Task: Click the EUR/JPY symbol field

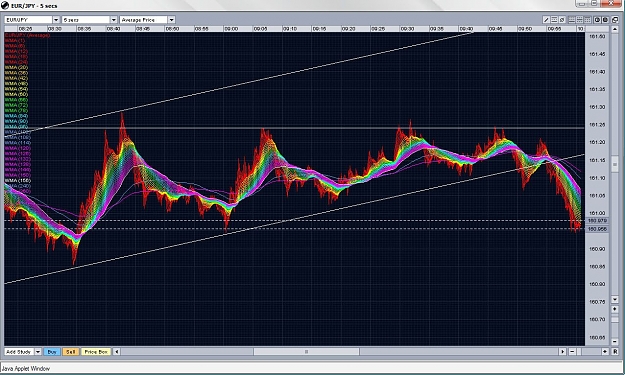Action: tap(28, 20)
